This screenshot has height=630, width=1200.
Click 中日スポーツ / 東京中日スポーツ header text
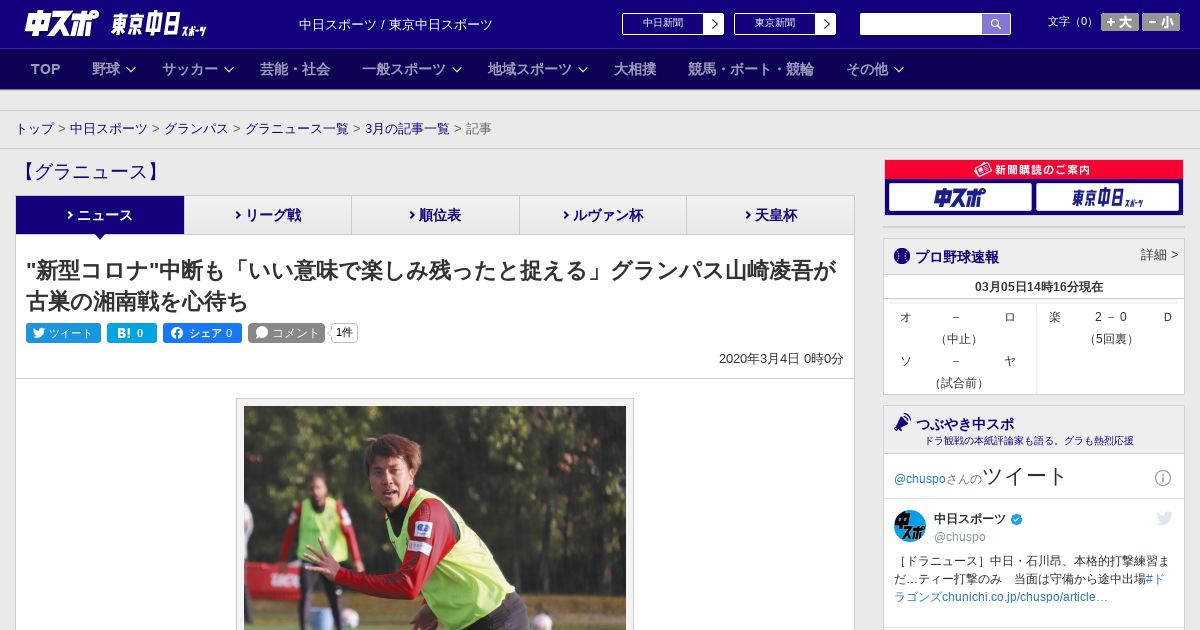pos(396,25)
